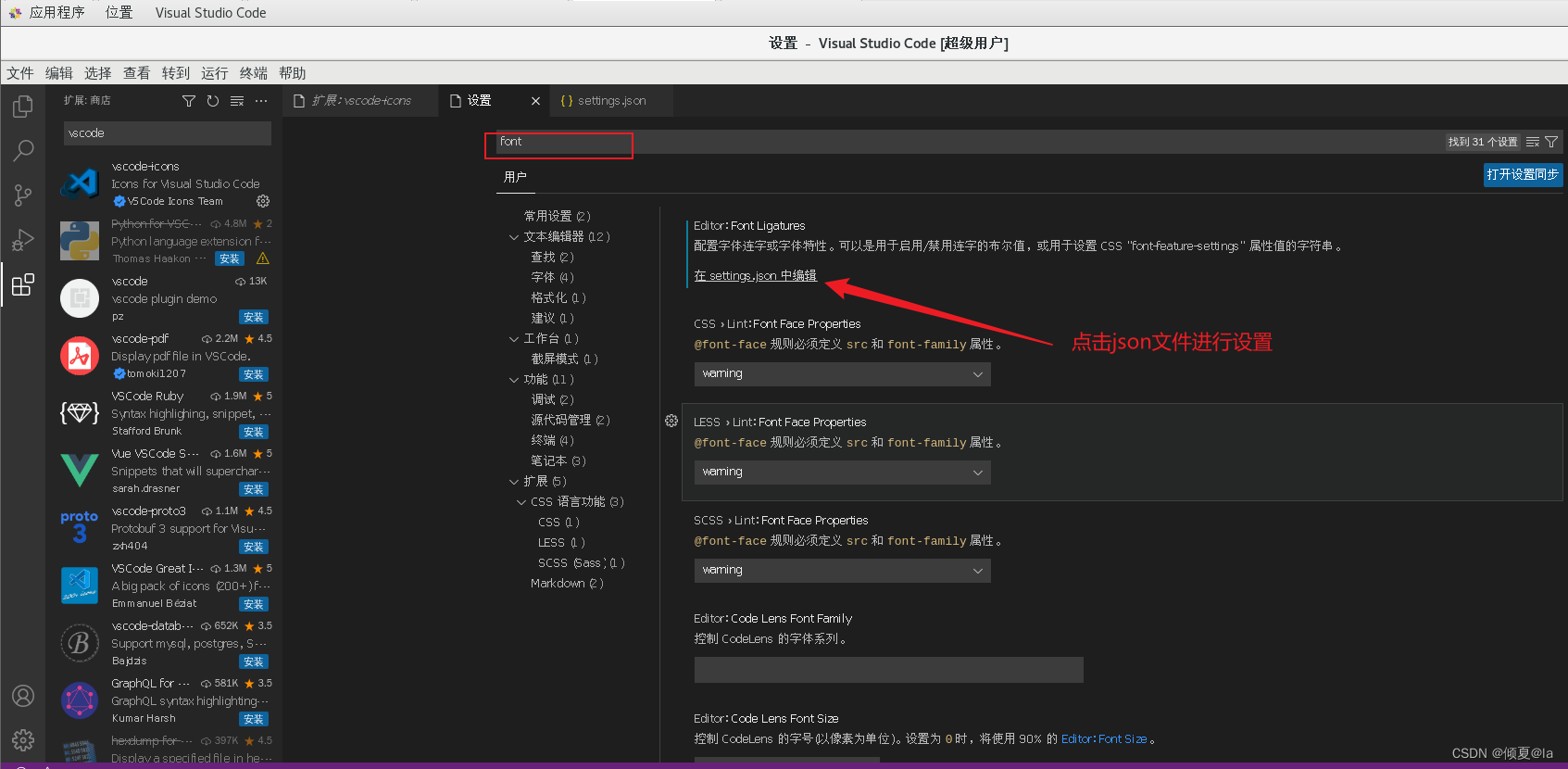Install the GraphQL for VSCode extension
Image resolution: width=1568 pixels, height=769 pixels.
[x=253, y=719]
